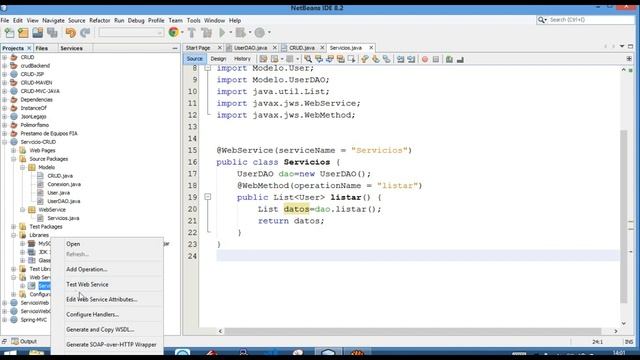Click the Uncomment icon in editor toolbar
The height and width of the screenshot is (360, 640).
[x=460, y=60]
